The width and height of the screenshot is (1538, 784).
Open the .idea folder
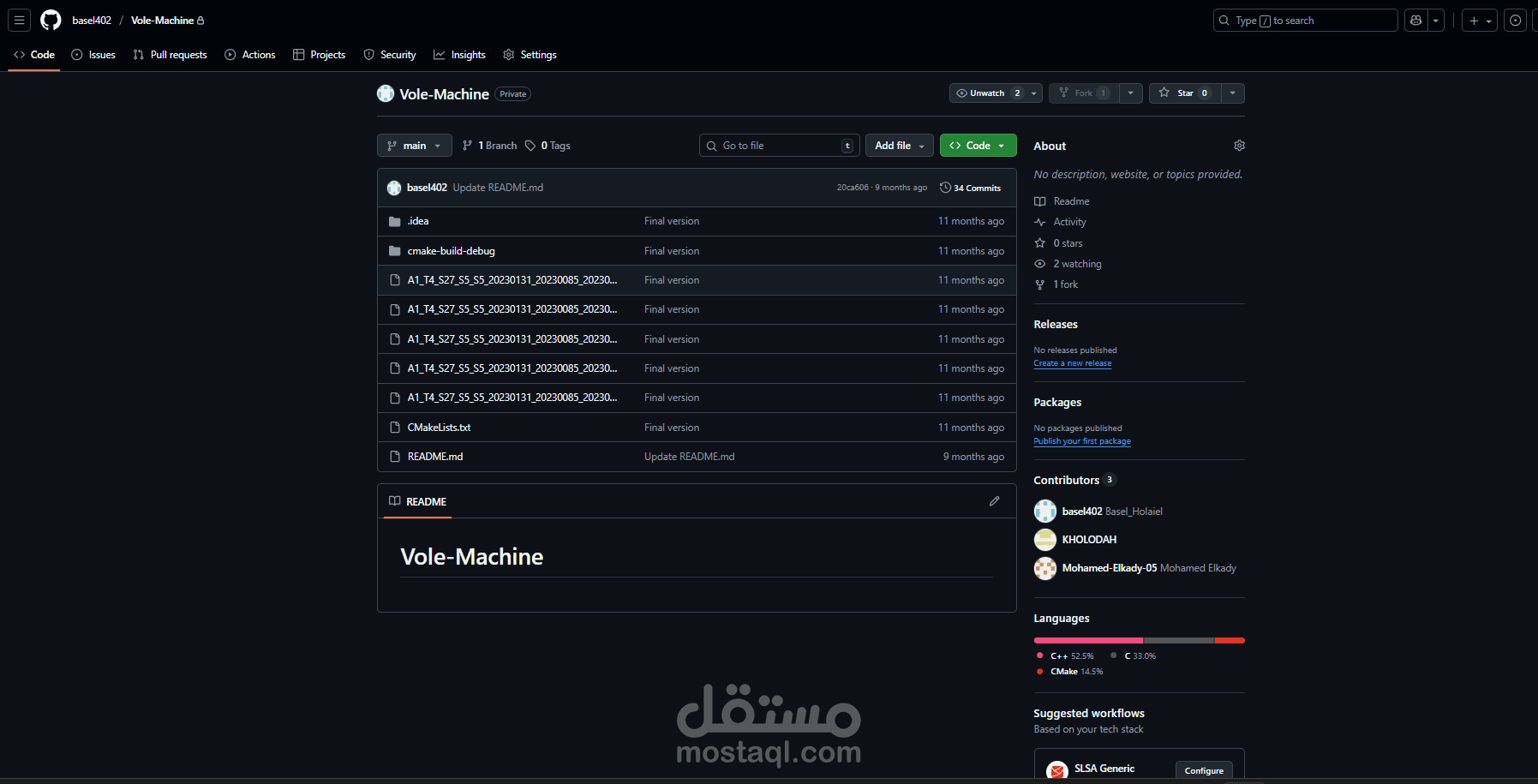418,221
